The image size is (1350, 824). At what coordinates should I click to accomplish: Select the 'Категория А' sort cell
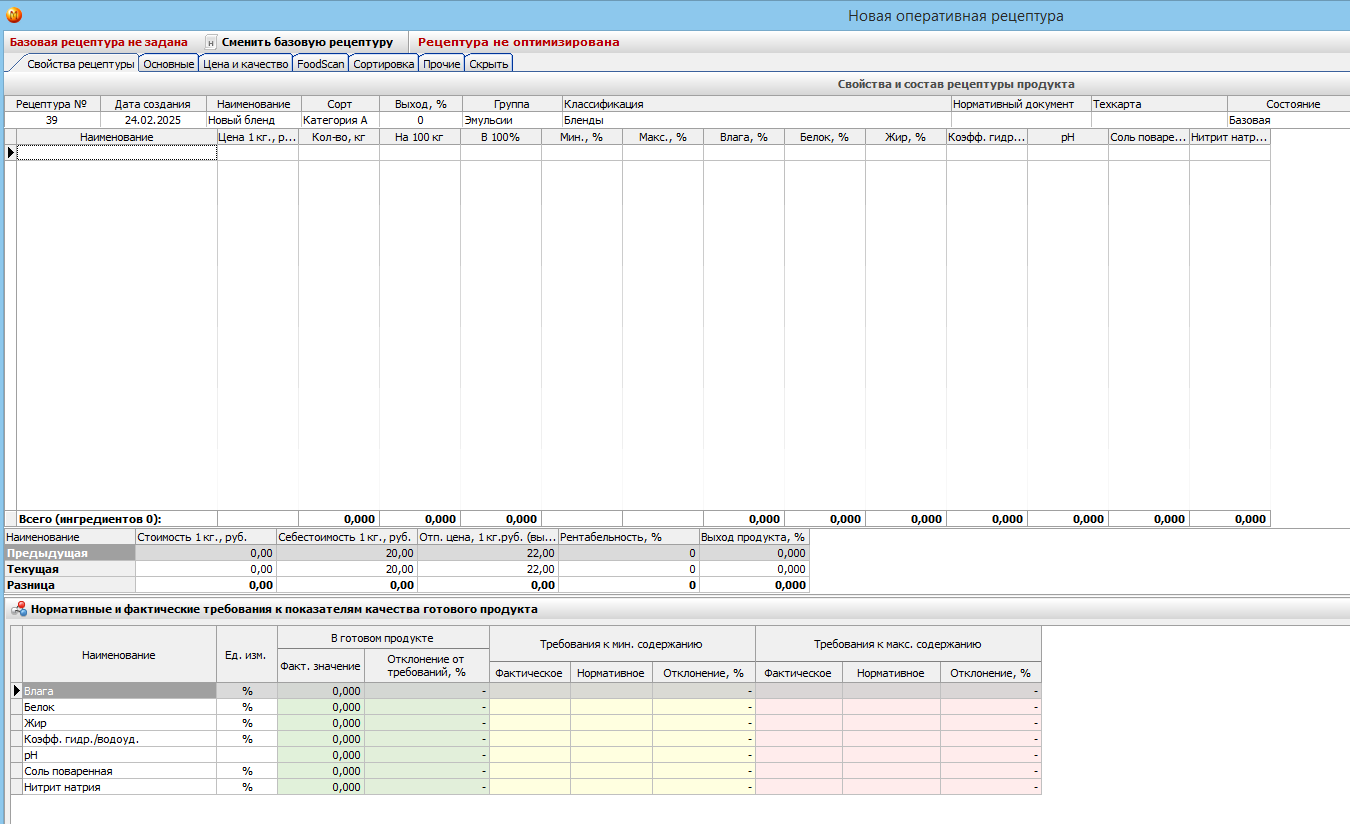click(339, 120)
